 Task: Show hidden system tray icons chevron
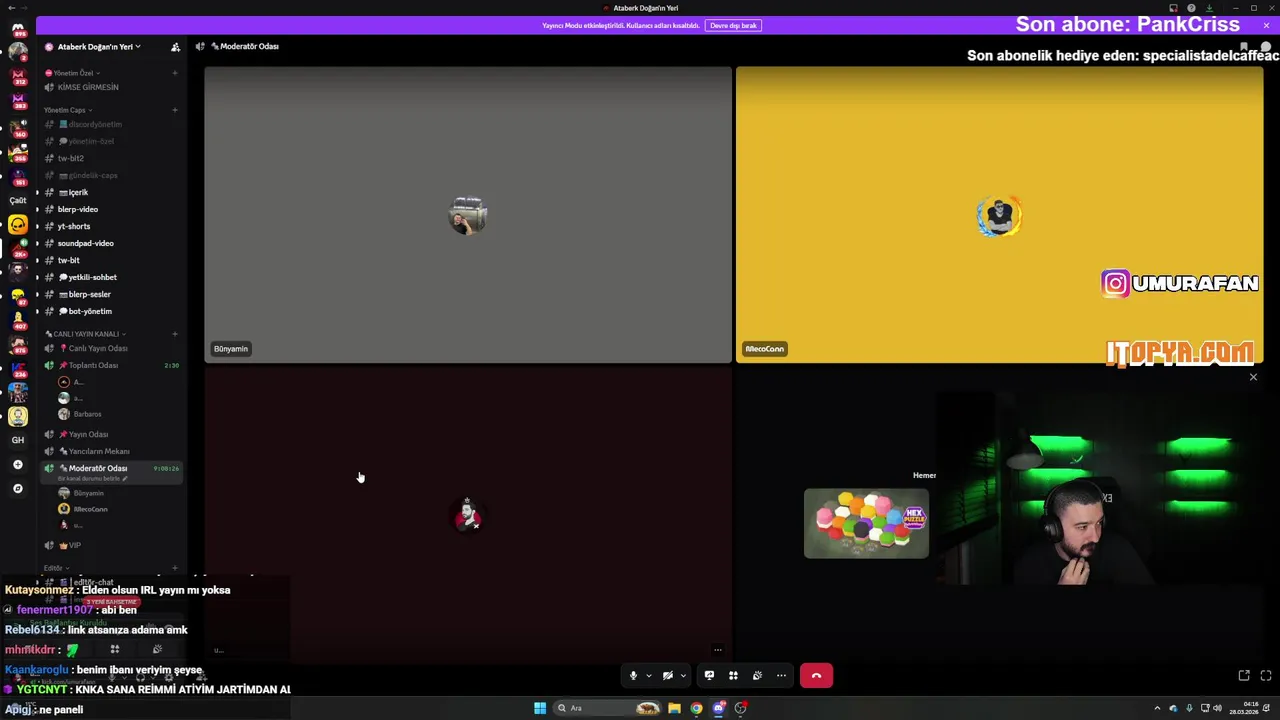coord(1157,708)
